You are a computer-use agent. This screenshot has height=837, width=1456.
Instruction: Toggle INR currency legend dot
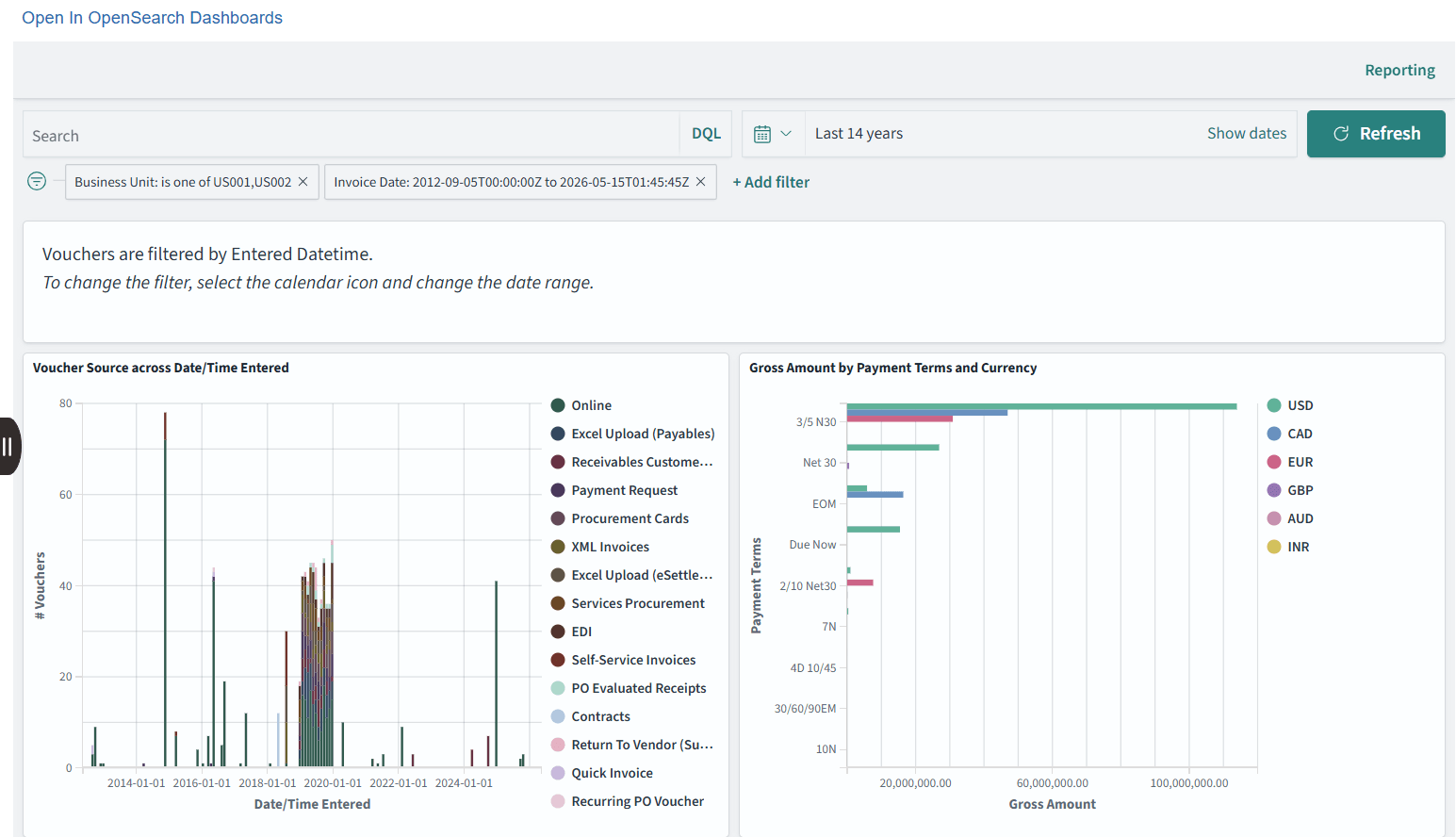pyautogui.click(x=1274, y=547)
